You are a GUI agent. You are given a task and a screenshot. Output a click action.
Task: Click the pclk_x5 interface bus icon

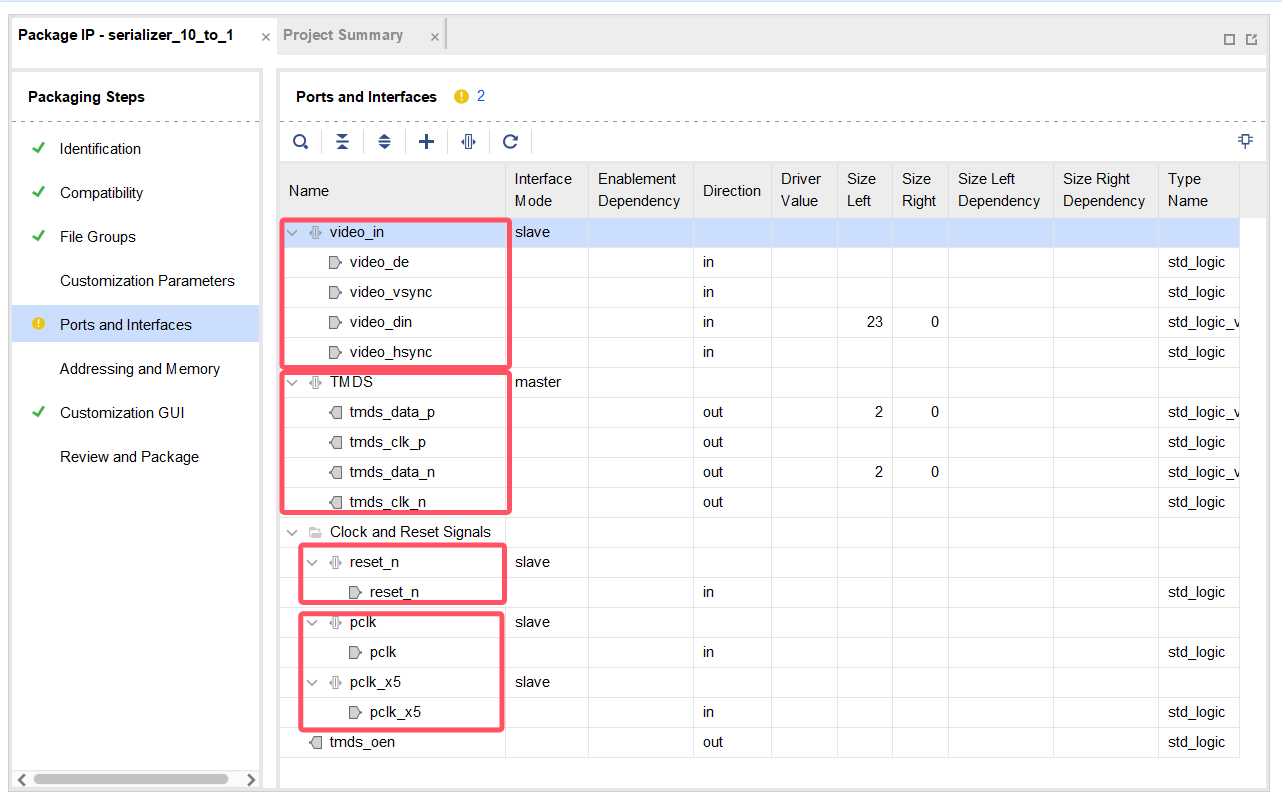point(335,682)
